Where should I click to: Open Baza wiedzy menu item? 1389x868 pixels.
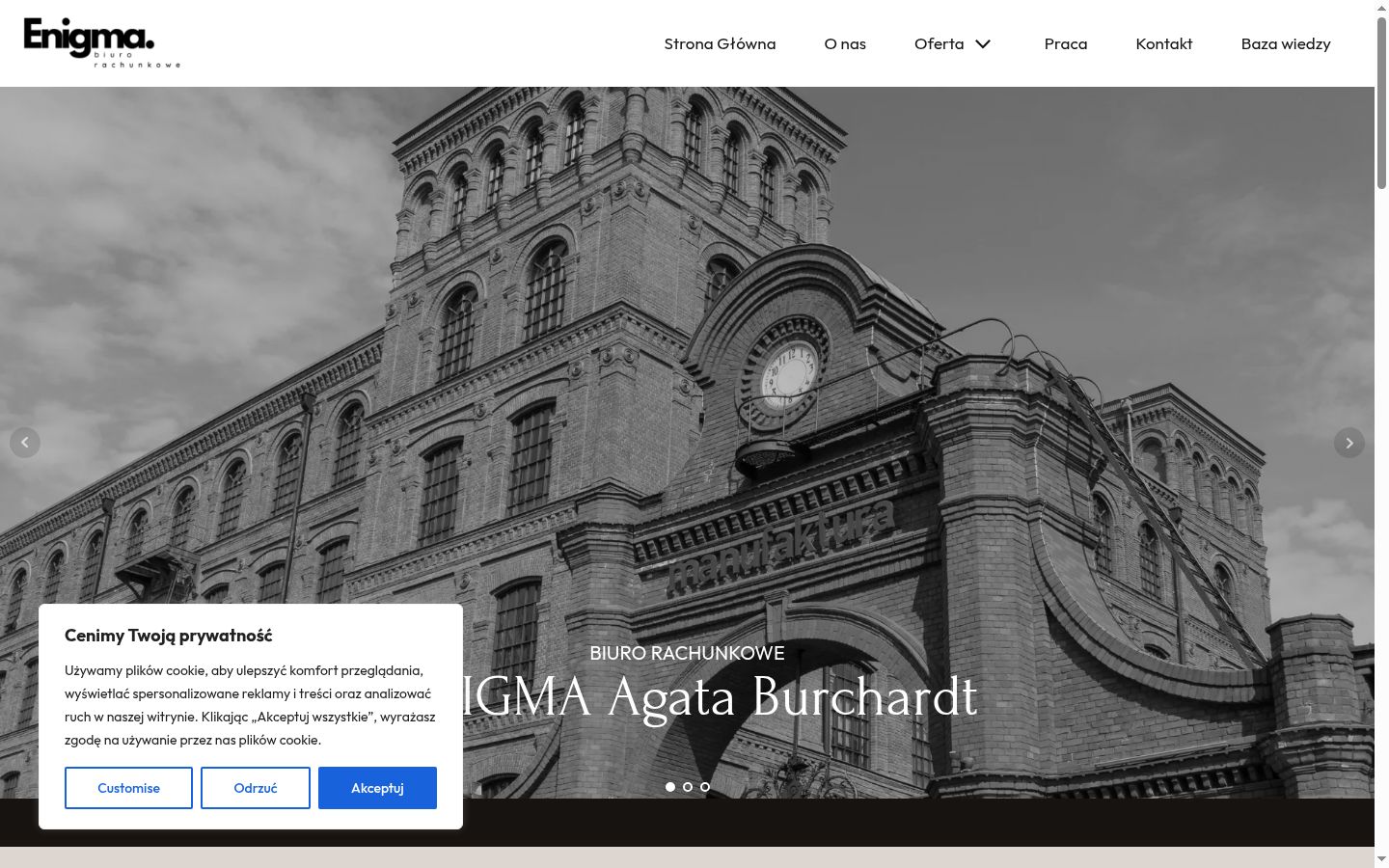coord(1286,43)
